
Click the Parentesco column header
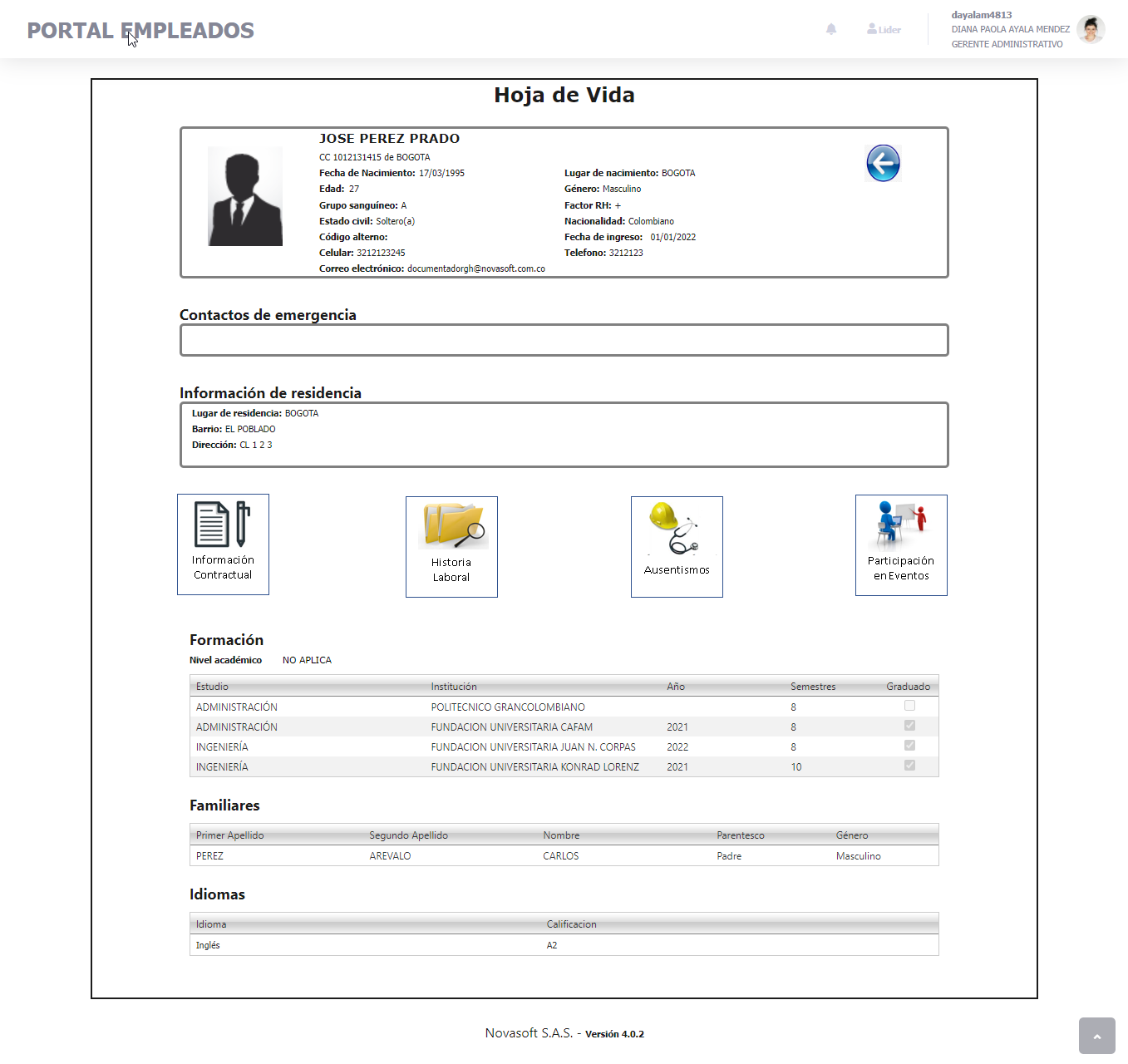pyautogui.click(x=741, y=835)
